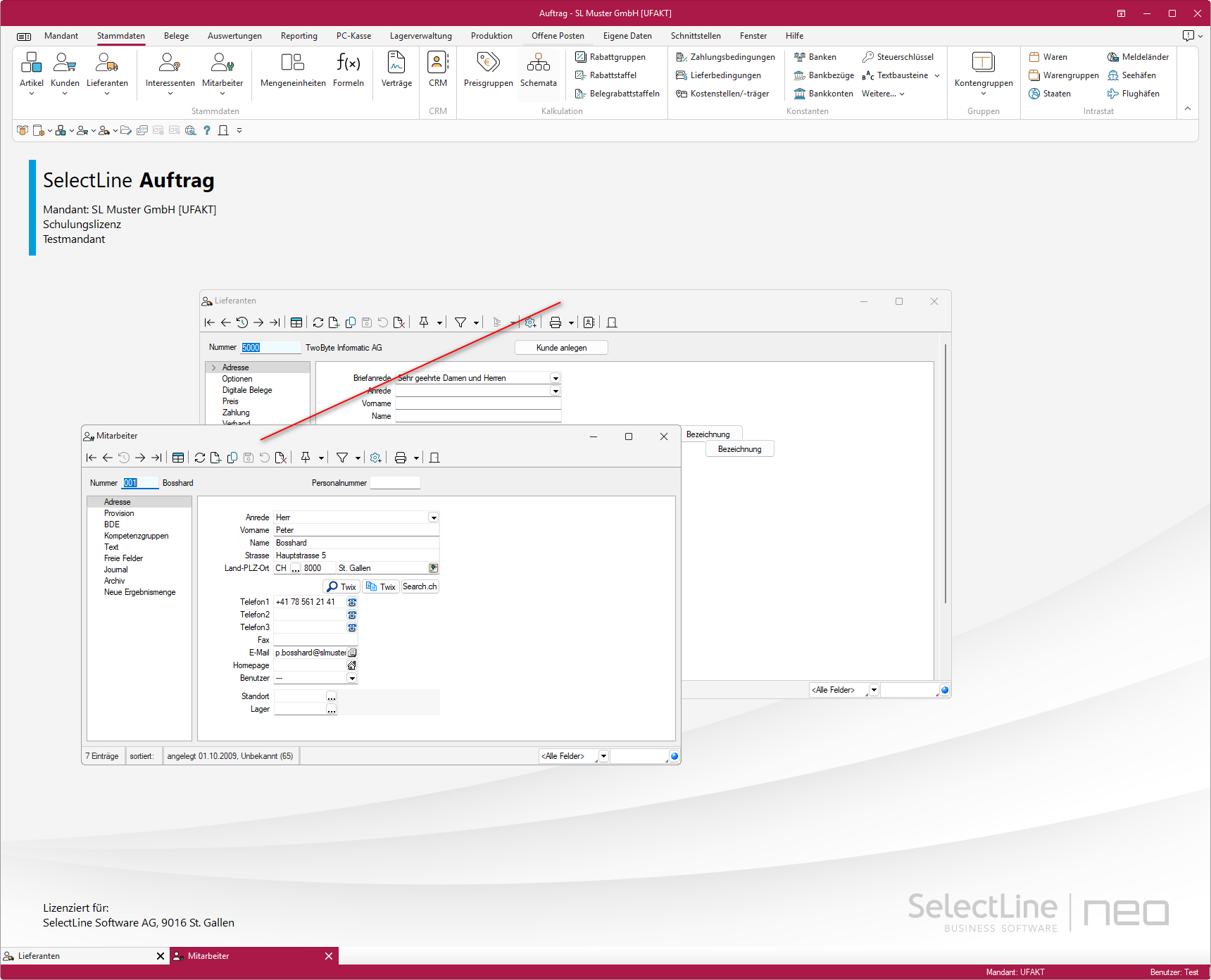
Task: Open print options arrow in Mitarbeiter toolbar
Action: (x=416, y=458)
